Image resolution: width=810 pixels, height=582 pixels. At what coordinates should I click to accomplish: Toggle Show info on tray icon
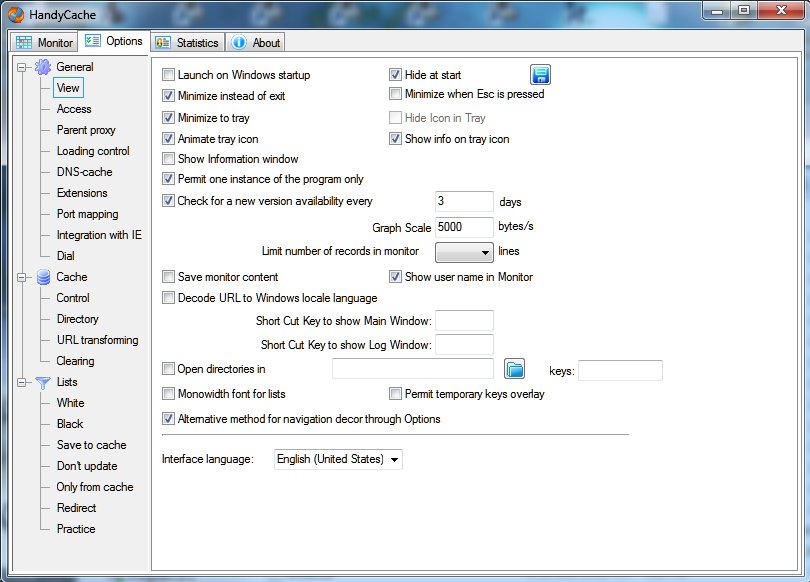click(395, 138)
